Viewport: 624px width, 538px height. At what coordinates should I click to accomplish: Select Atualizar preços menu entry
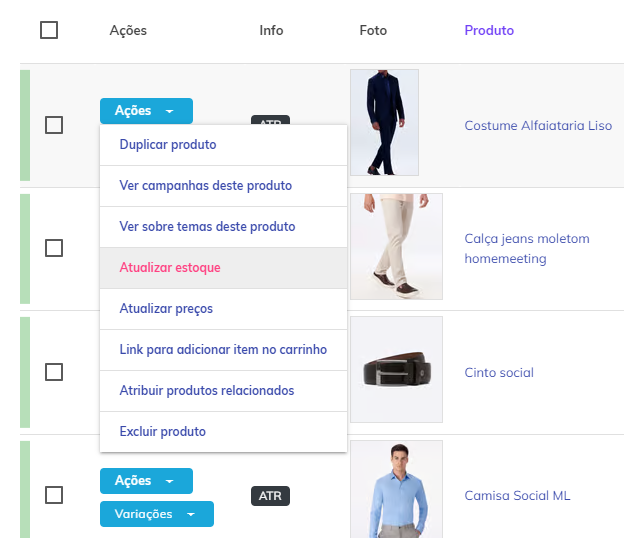tap(166, 309)
